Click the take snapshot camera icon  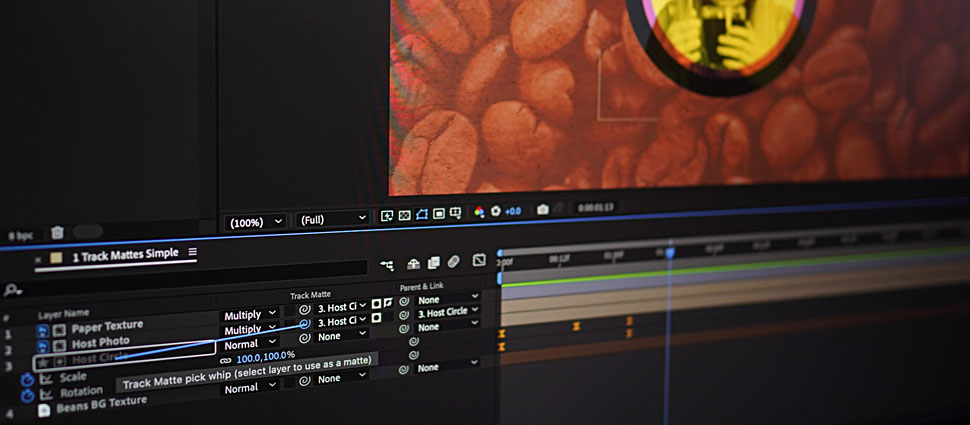tap(543, 210)
